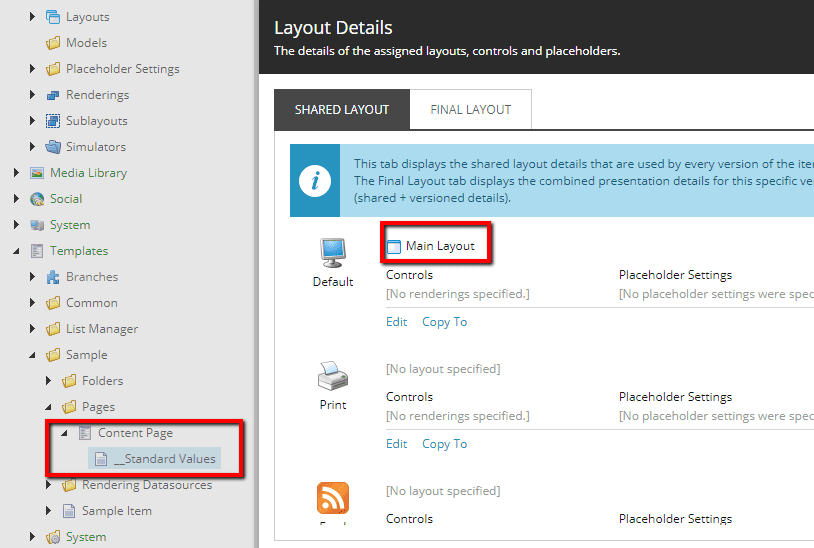Expand the Rendering Datasources folder
814x548 pixels.
click(x=49, y=485)
